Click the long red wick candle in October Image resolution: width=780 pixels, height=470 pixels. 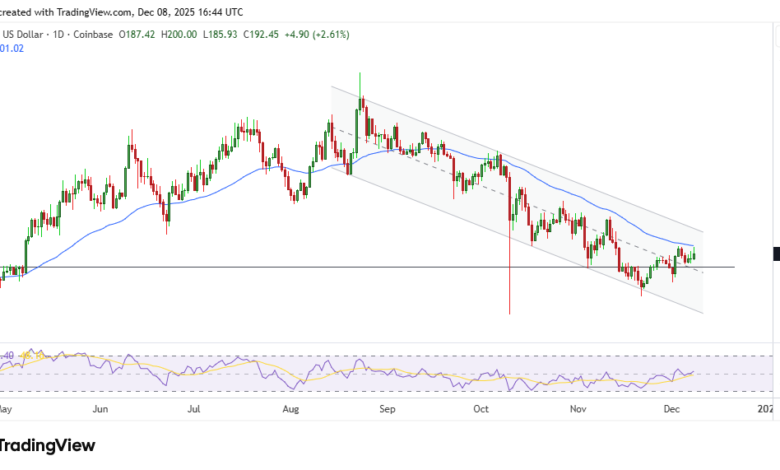tap(510, 290)
